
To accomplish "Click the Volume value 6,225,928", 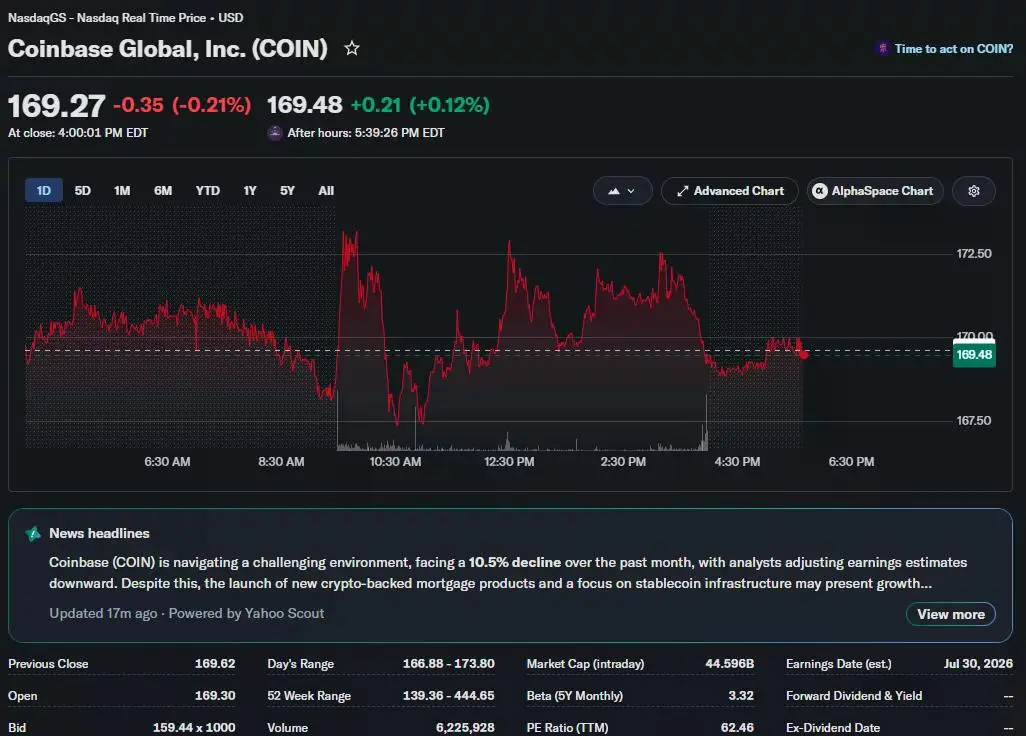I will point(465,727).
